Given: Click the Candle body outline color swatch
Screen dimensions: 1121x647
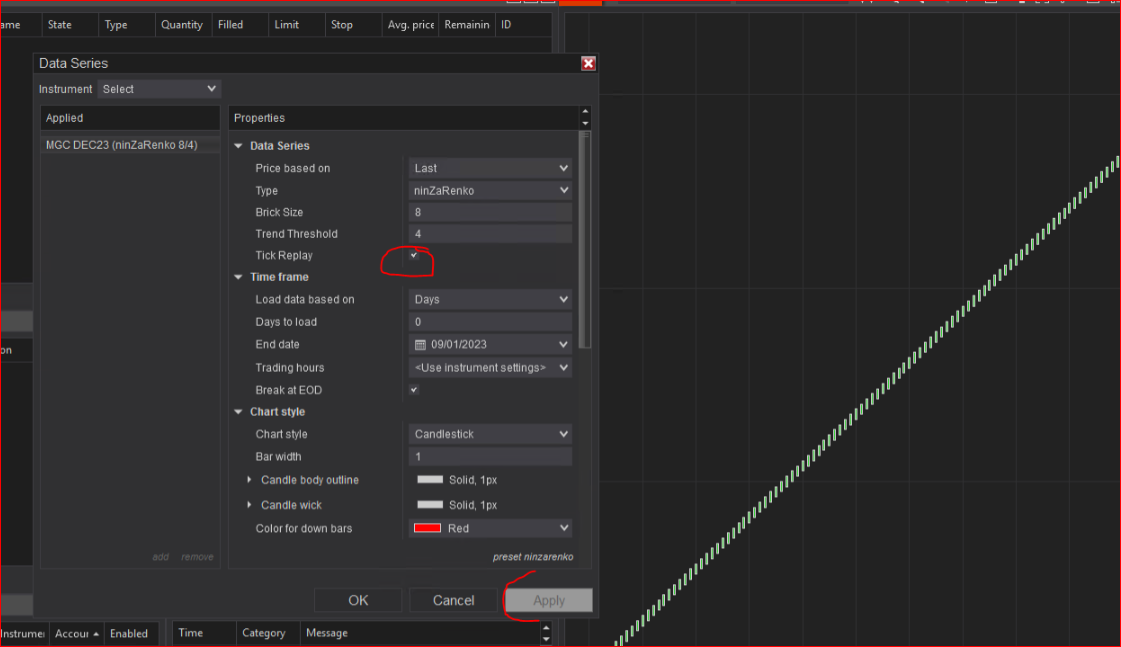Looking at the screenshot, I should coord(430,480).
